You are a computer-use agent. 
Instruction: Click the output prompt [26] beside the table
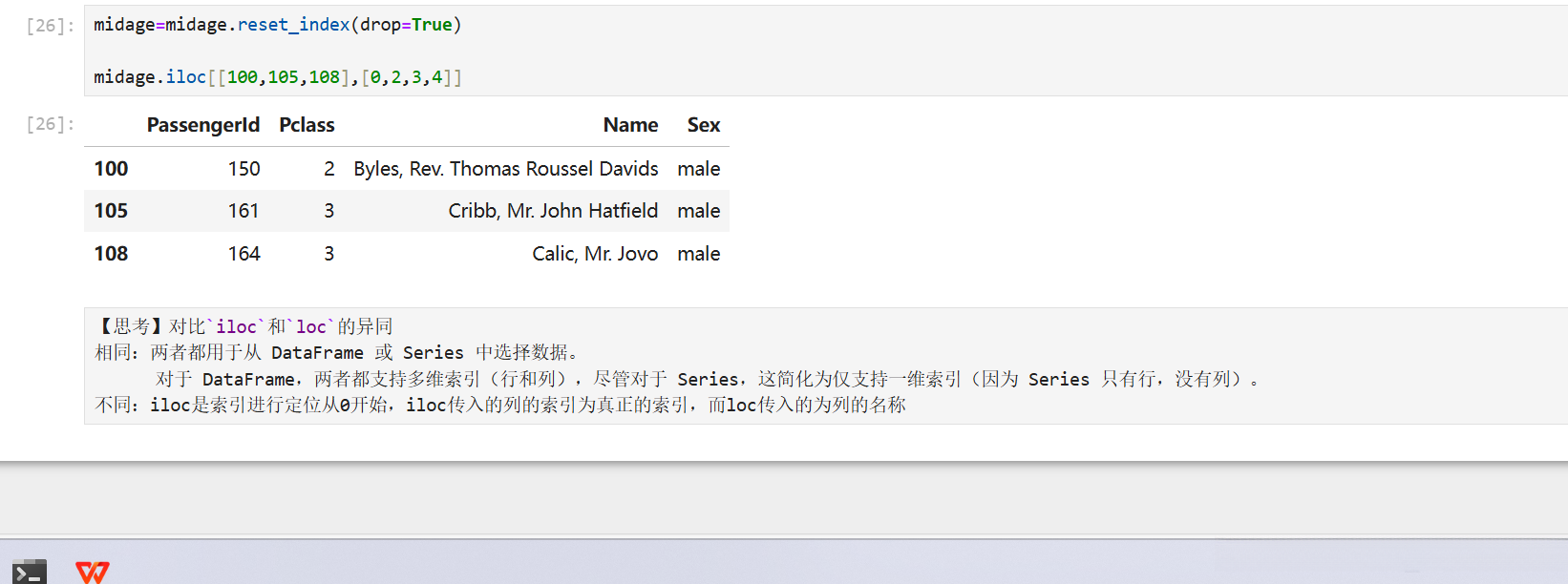click(x=50, y=124)
